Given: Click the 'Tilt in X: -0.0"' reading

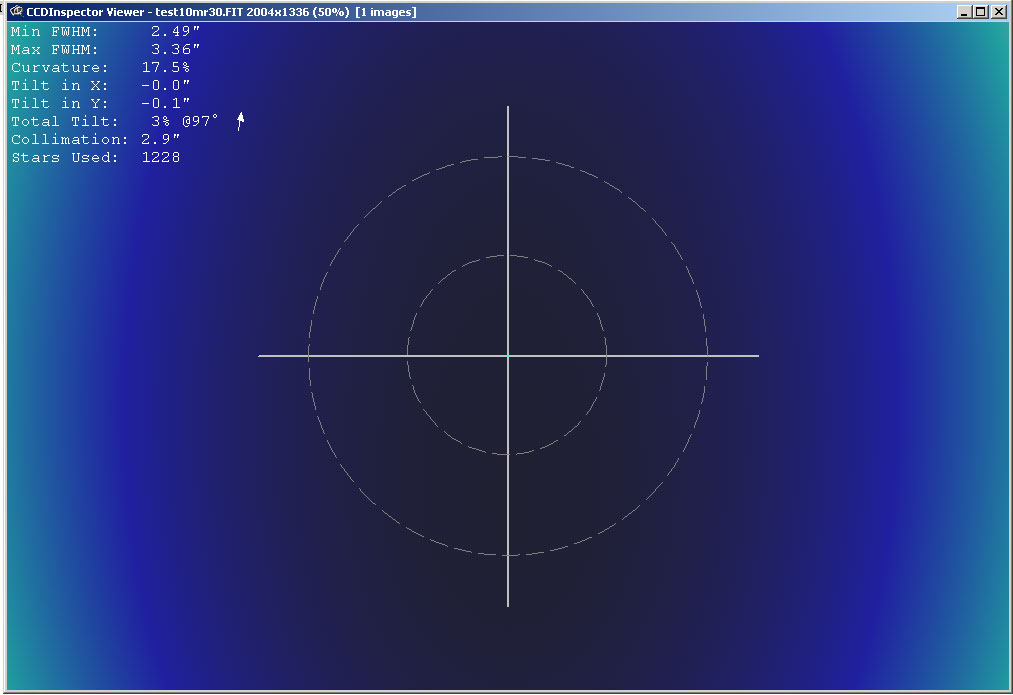Looking at the screenshot, I should click(100, 85).
